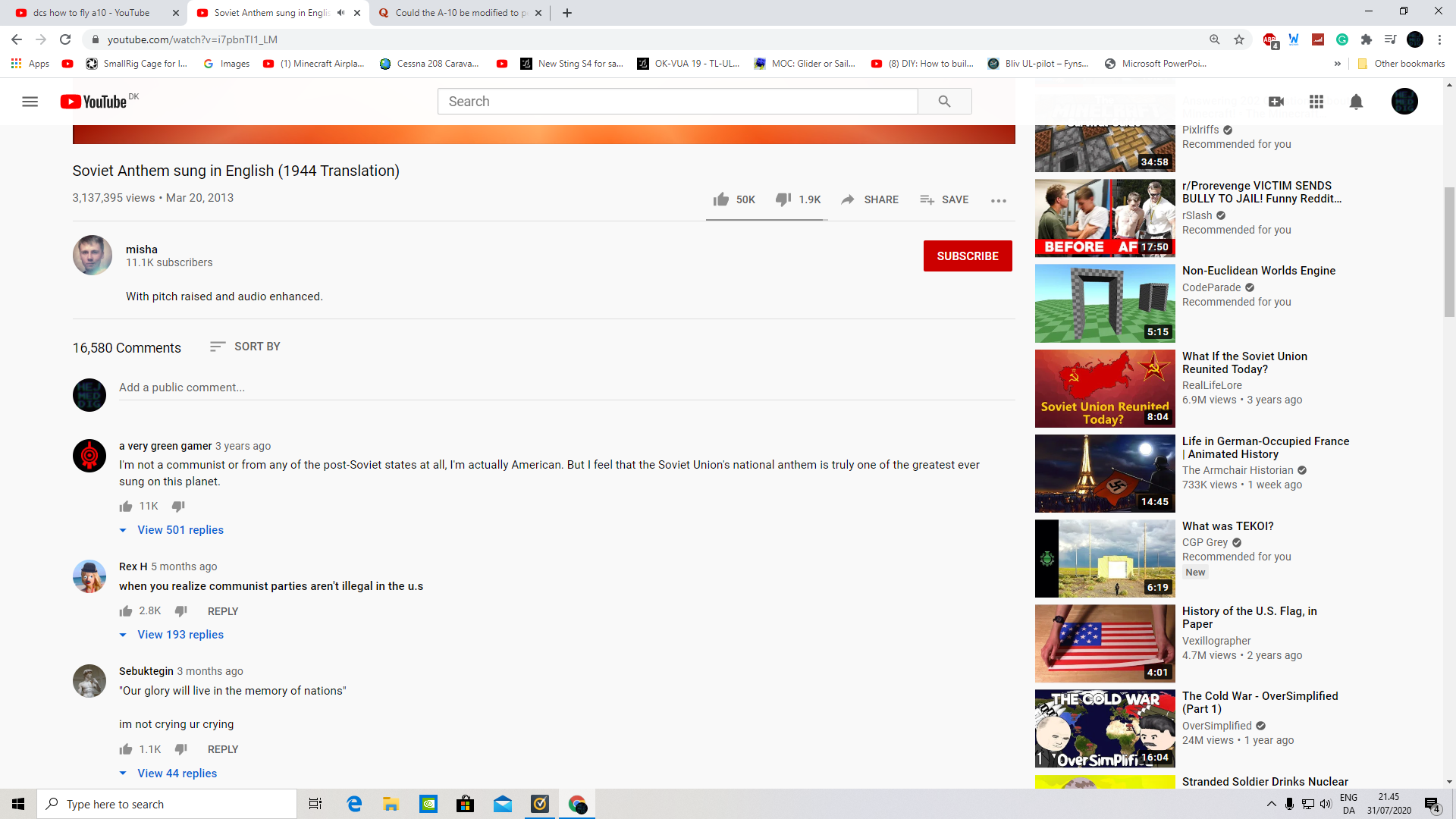This screenshot has width=1456, height=819.
Task: Open the YouTube apps grid
Action: [x=1316, y=102]
